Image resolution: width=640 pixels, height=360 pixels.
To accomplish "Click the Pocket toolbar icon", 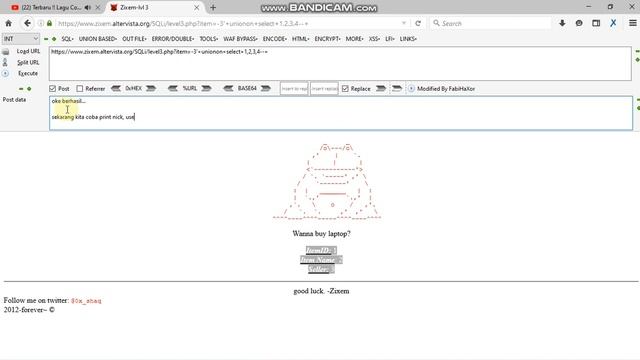I will tap(579, 23).
